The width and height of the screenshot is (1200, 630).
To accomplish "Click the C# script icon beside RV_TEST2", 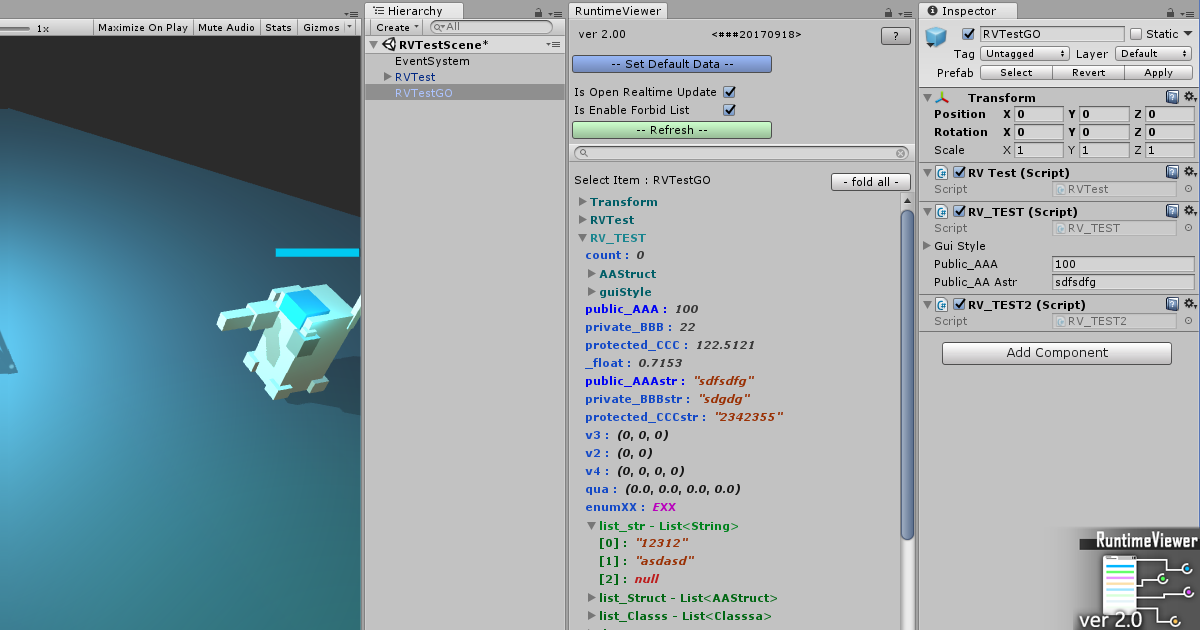I will 940,304.
